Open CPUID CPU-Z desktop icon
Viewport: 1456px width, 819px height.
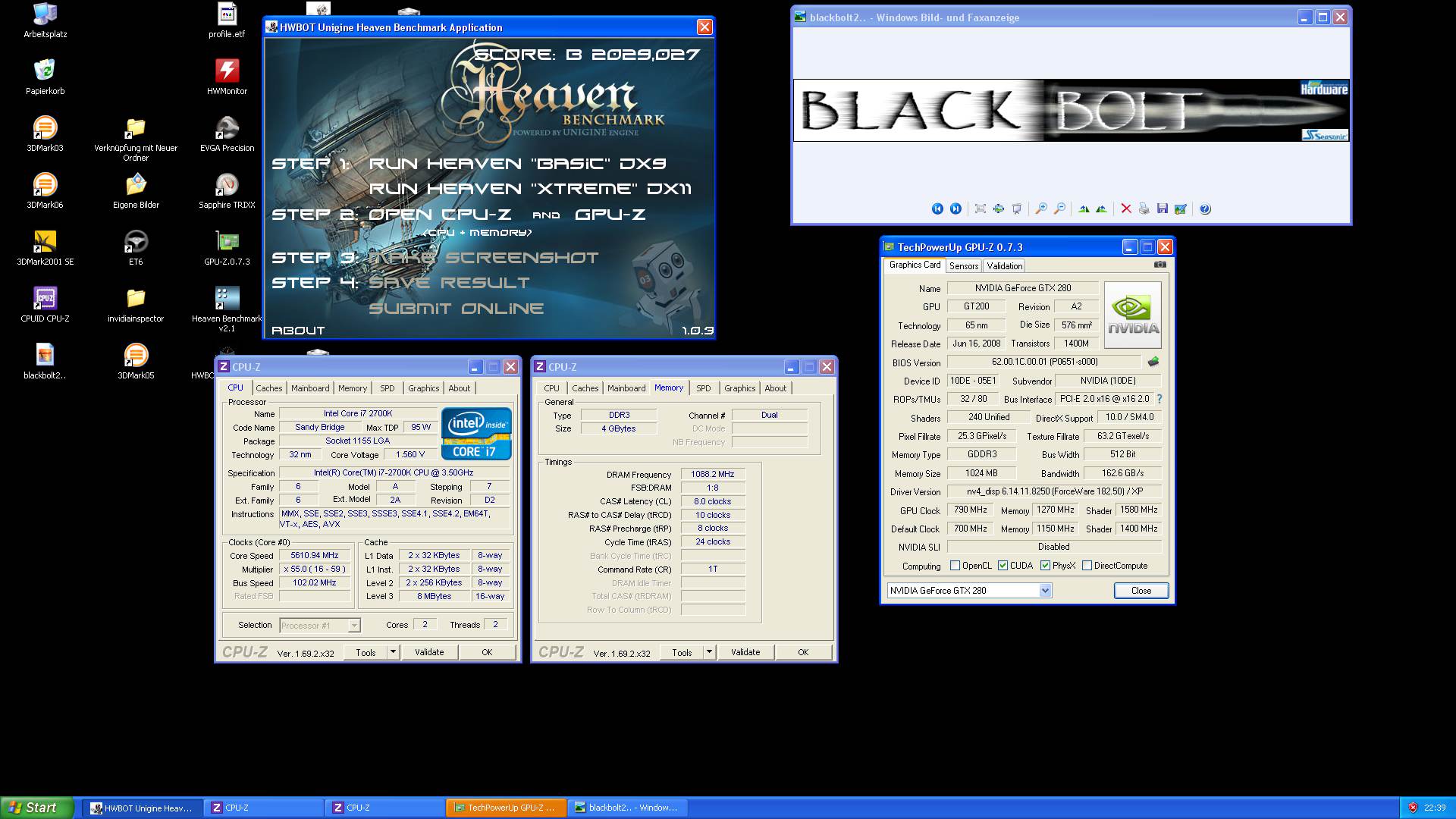(45, 304)
